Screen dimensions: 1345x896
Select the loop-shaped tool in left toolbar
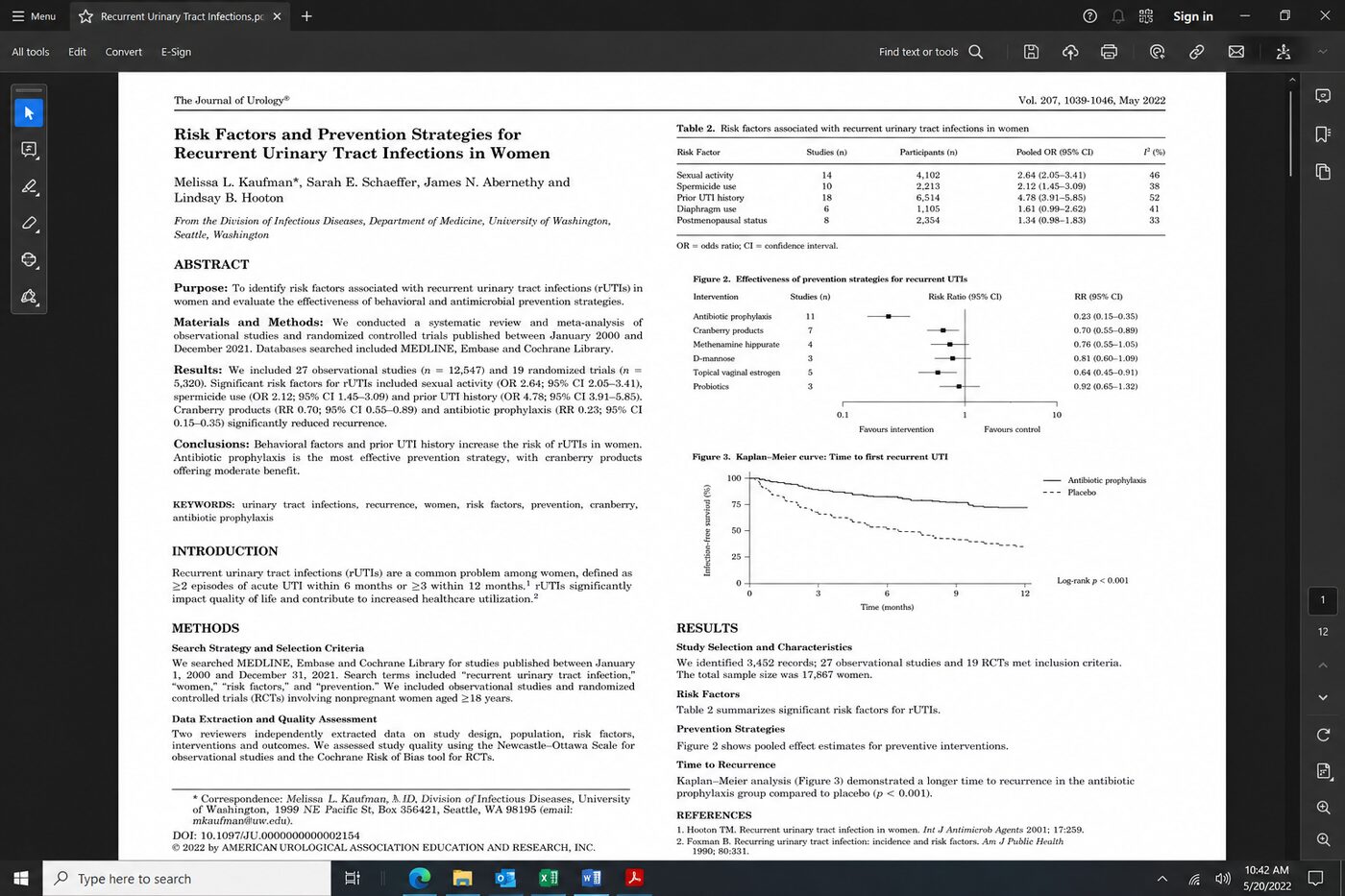click(x=29, y=259)
